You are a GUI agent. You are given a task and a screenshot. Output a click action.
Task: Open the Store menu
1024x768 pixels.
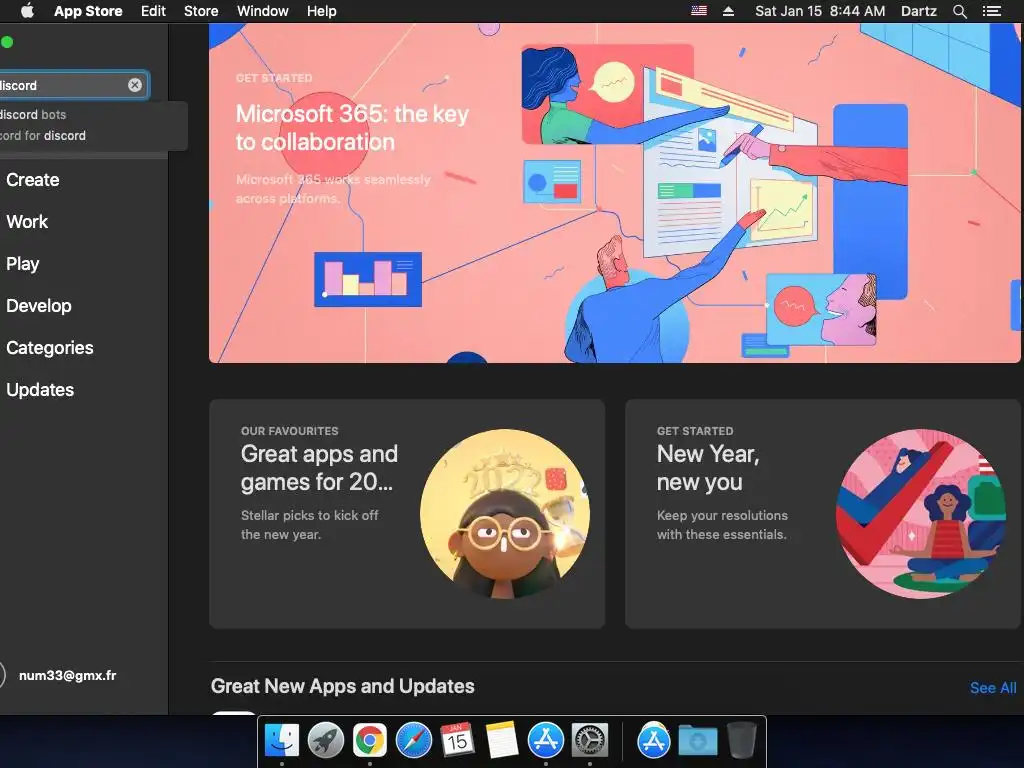[201, 11]
